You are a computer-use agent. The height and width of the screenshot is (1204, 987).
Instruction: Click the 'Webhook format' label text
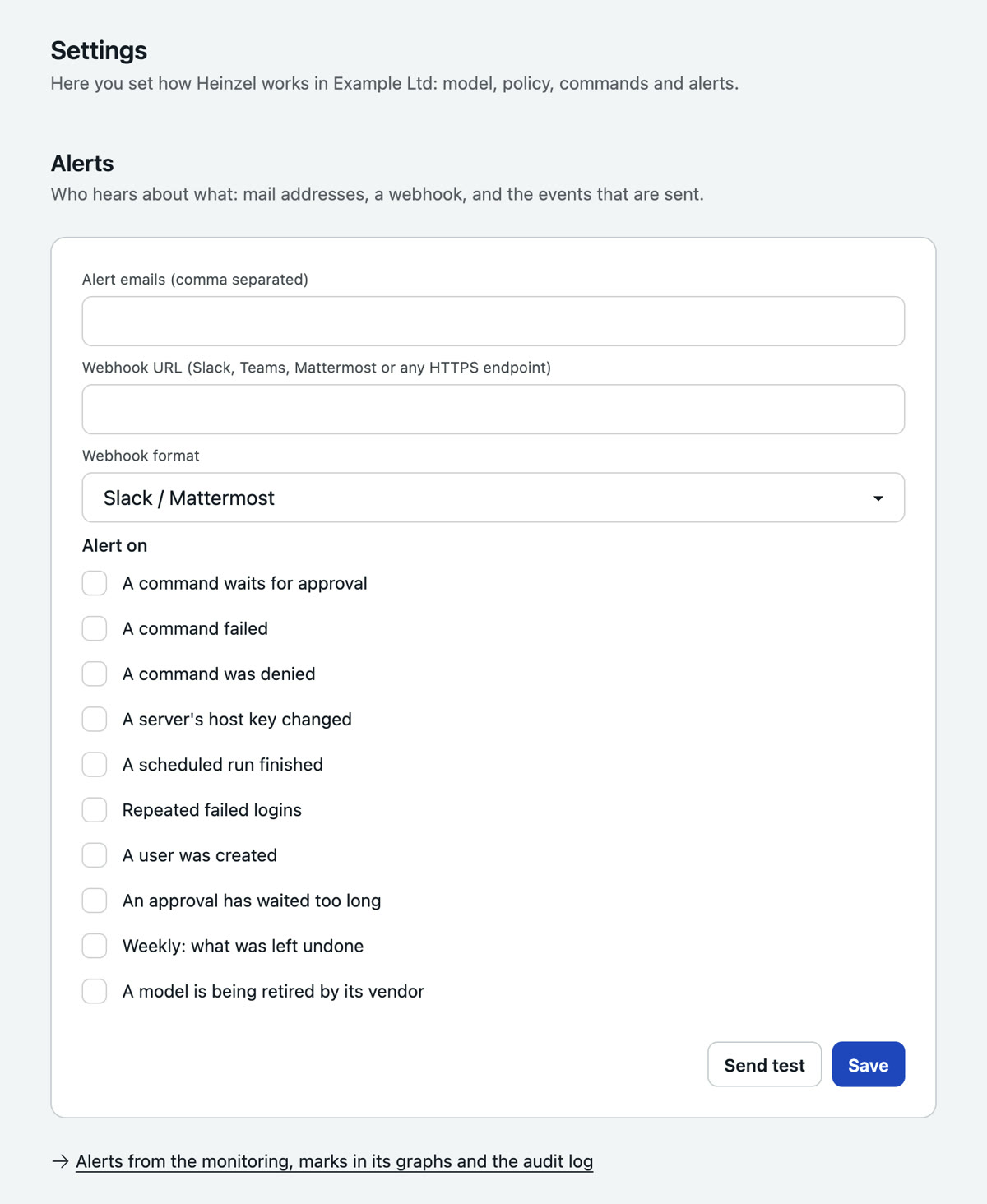[x=141, y=456]
